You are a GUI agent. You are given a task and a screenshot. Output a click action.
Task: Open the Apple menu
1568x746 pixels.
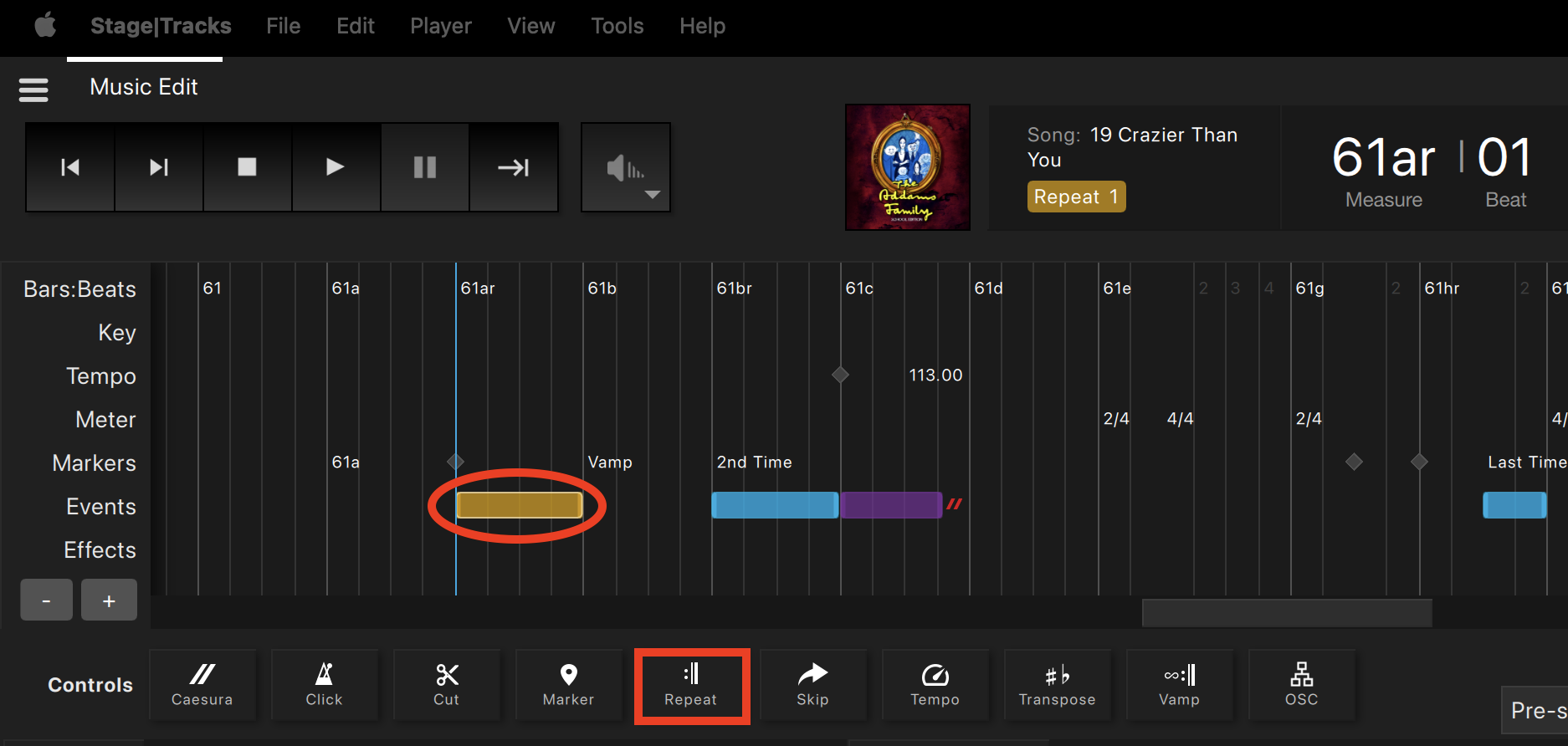pyautogui.click(x=45, y=25)
